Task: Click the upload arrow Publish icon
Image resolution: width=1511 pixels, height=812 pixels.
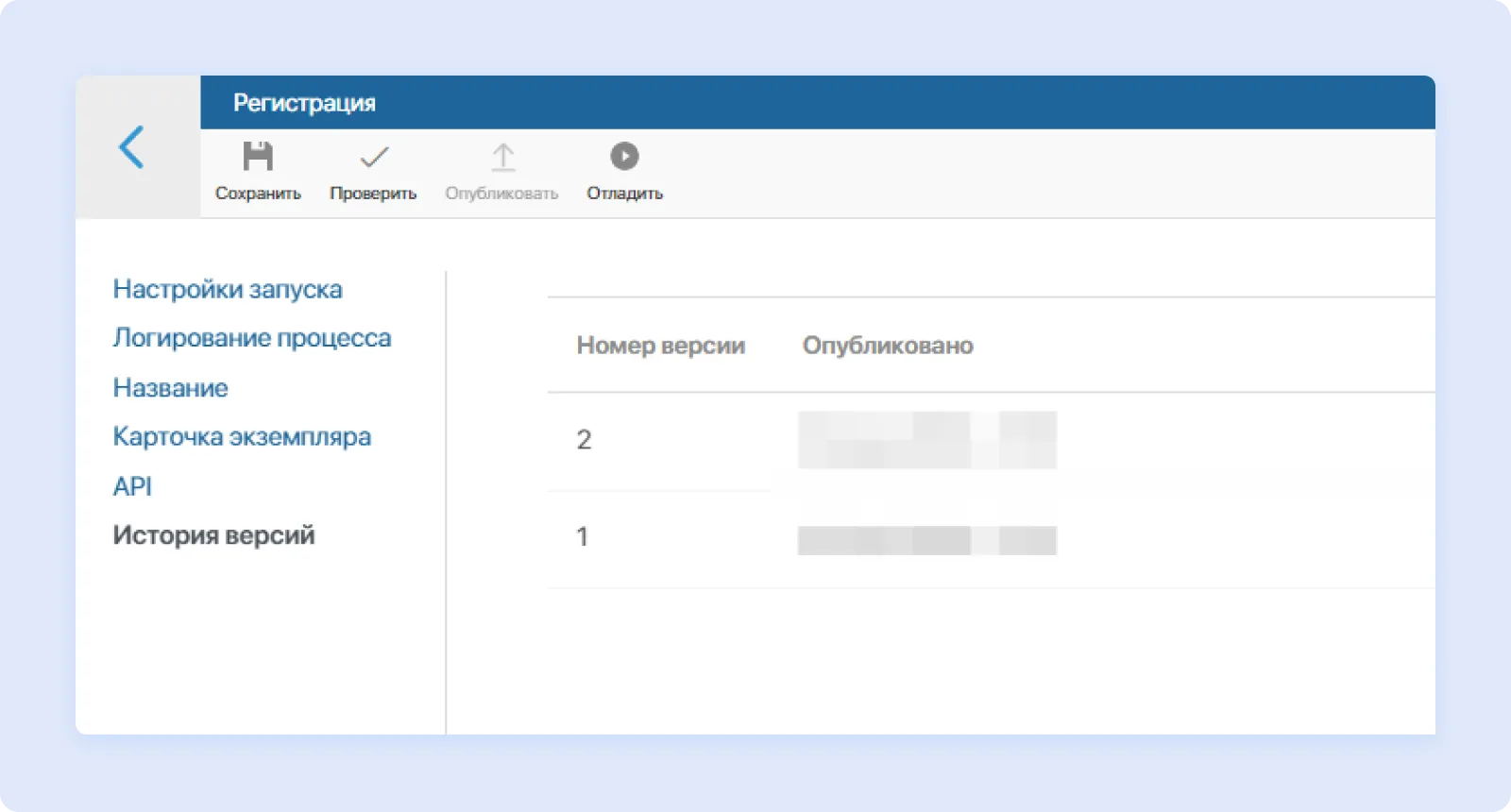Action: [502, 157]
